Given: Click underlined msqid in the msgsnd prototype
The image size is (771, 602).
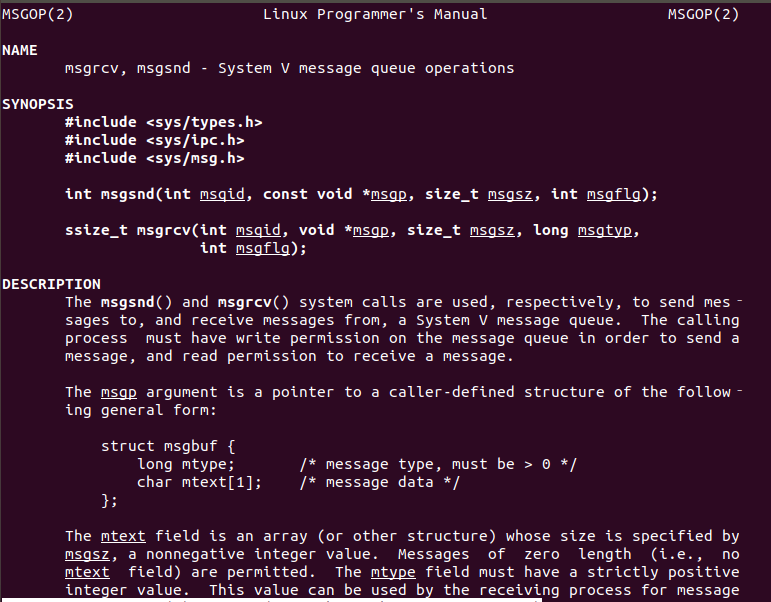Looking at the screenshot, I should [222, 195].
